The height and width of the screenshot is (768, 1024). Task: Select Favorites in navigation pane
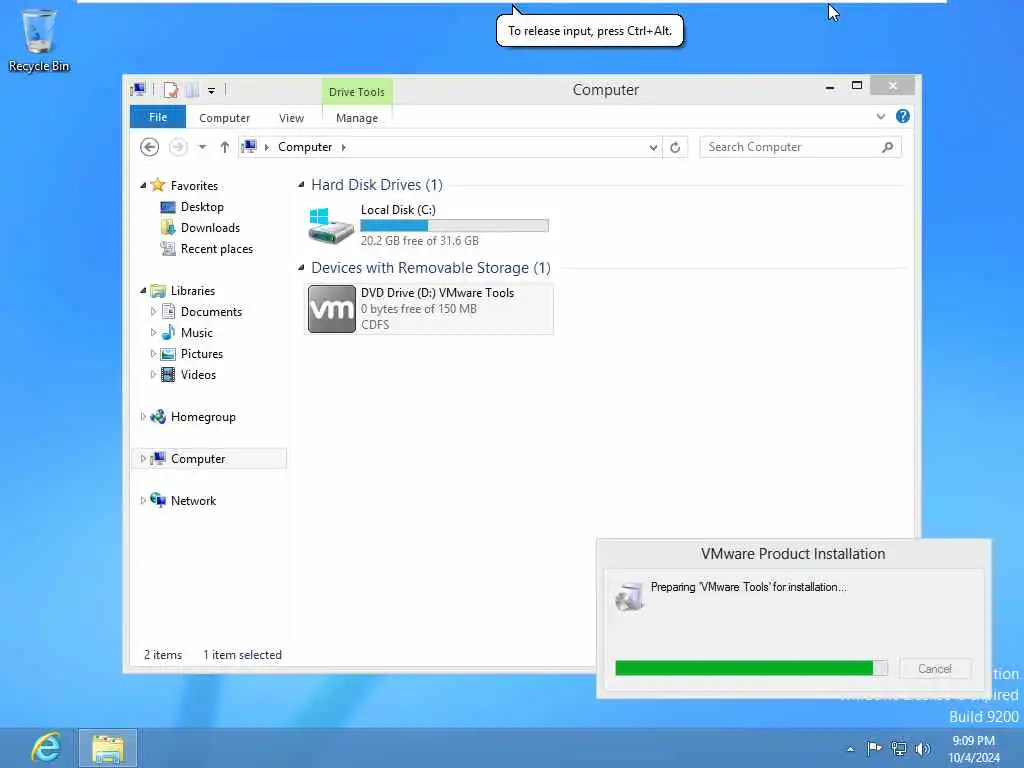coord(194,185)
